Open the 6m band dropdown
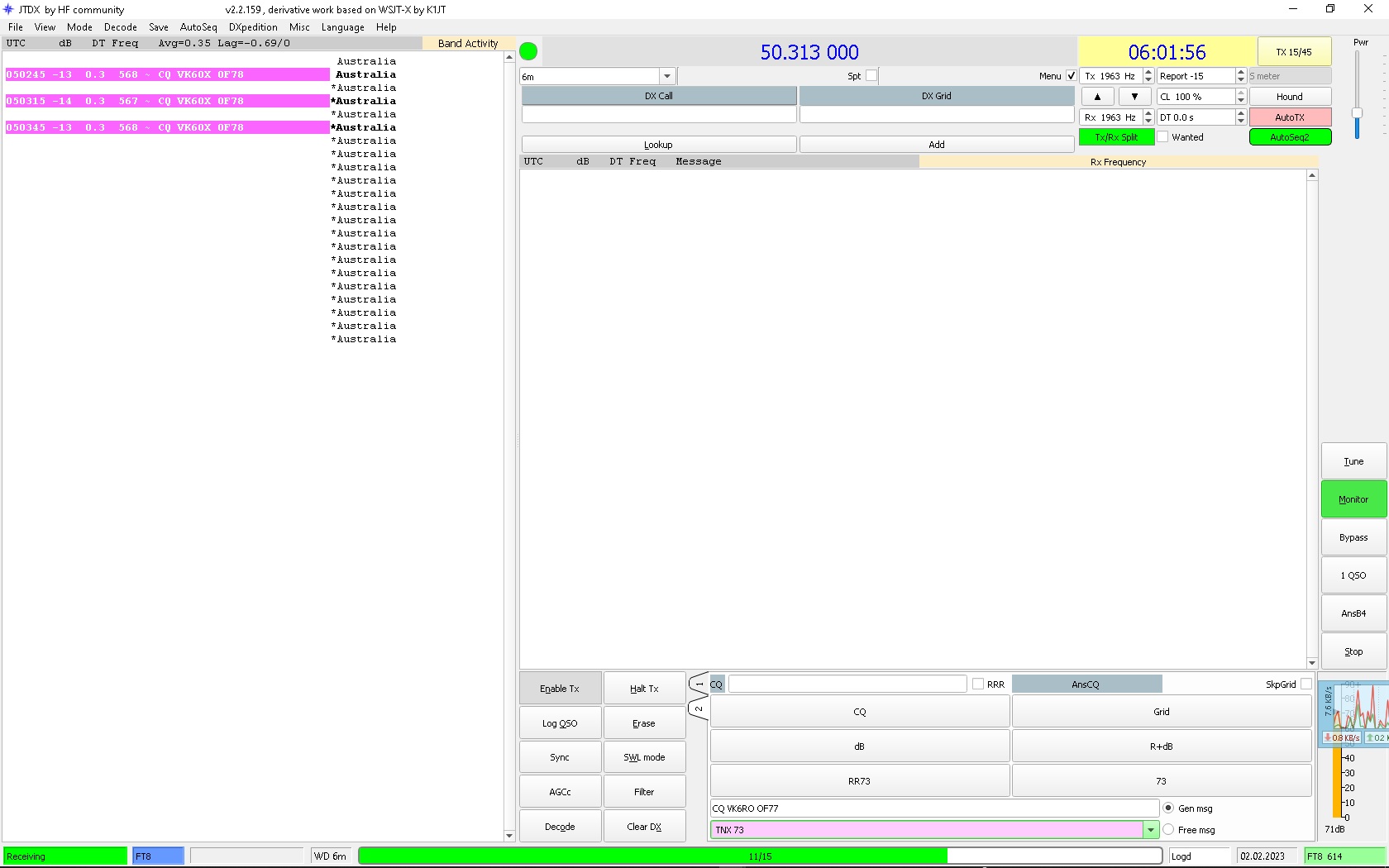This screenshot has height=868, width=1389. coord(666,77)
